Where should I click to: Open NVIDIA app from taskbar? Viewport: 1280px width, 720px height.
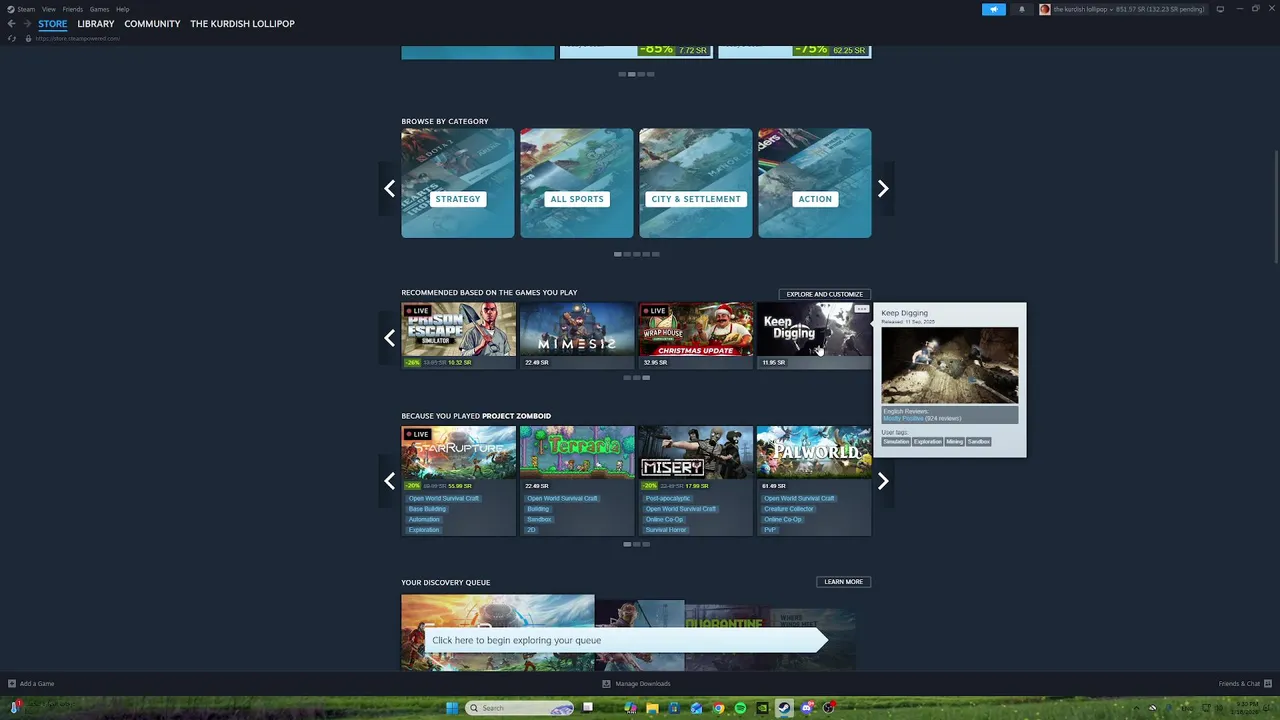762,708
